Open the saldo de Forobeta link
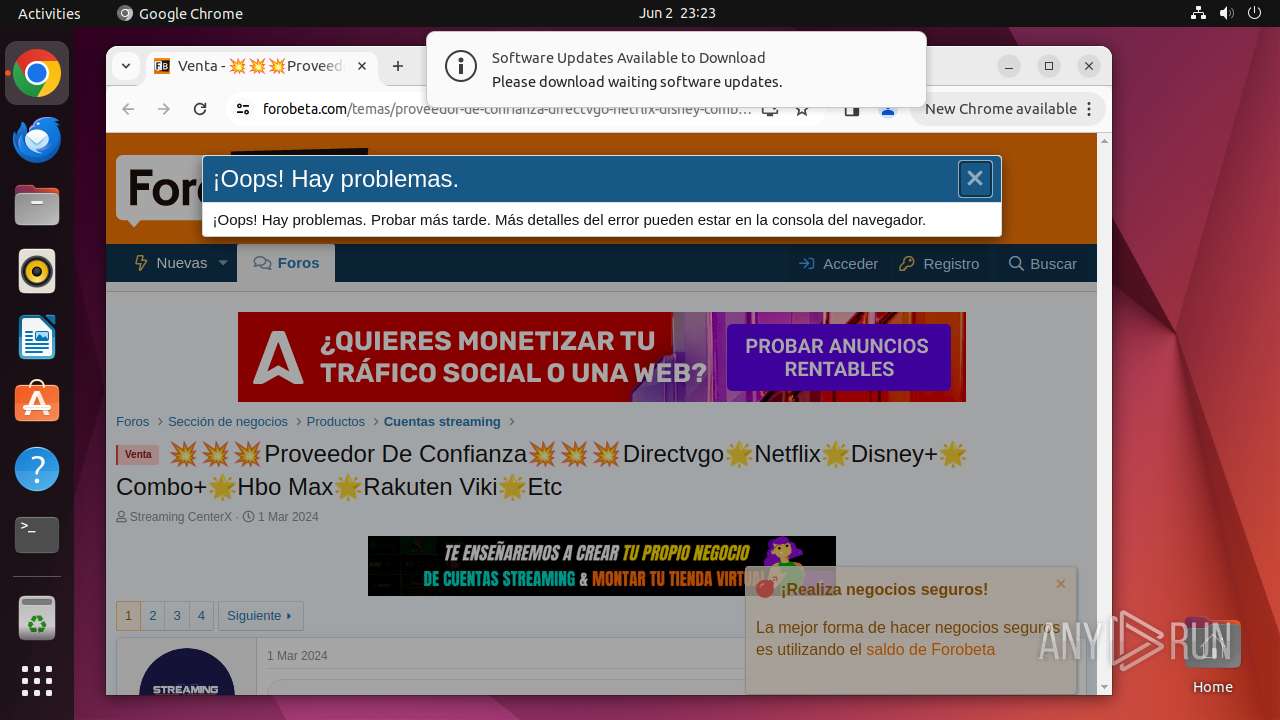1280x720 pixels. (x=930, y=650)
